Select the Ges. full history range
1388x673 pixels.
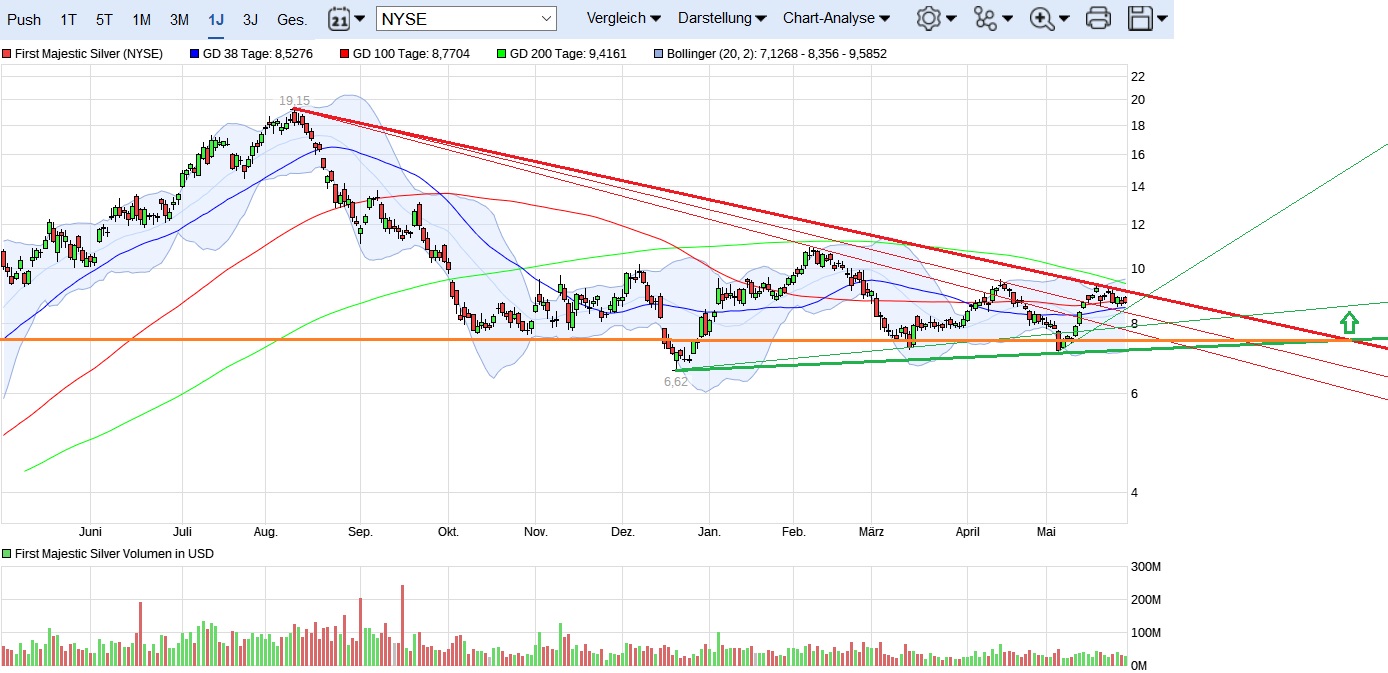292,19
